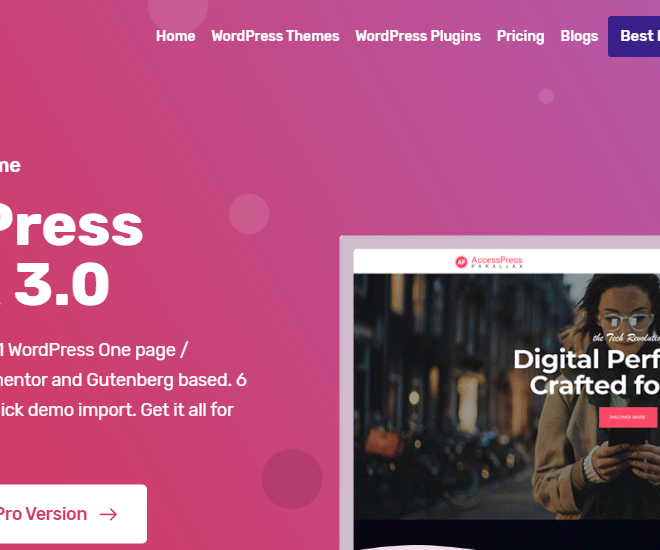The width and height of the screenshot is (660, 550).
Task: Click the WordPress One page description line
Action: pos(93,350)
